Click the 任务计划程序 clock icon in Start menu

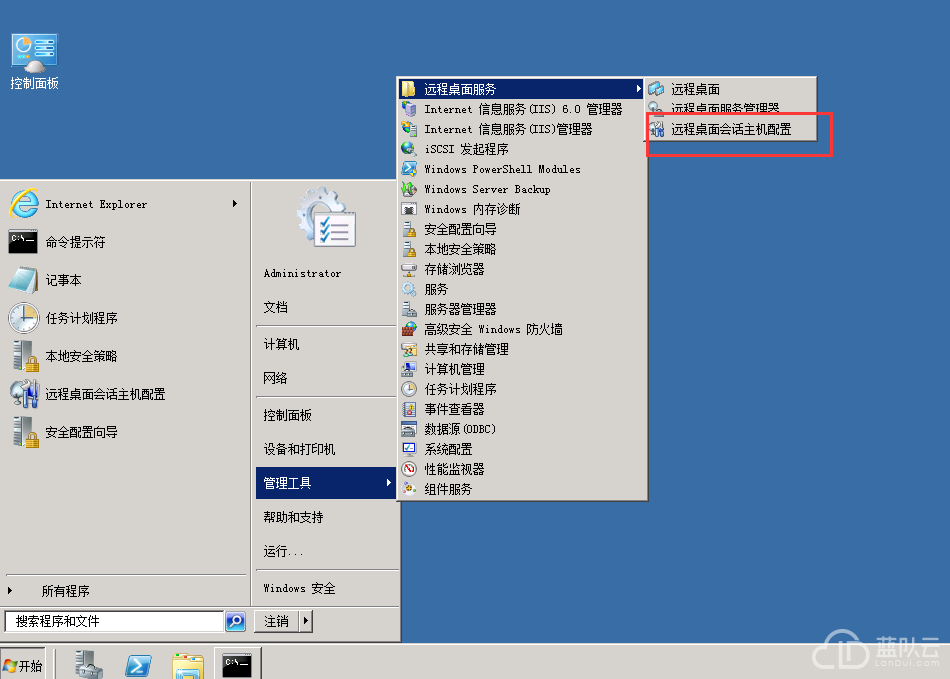coord(24,318)
